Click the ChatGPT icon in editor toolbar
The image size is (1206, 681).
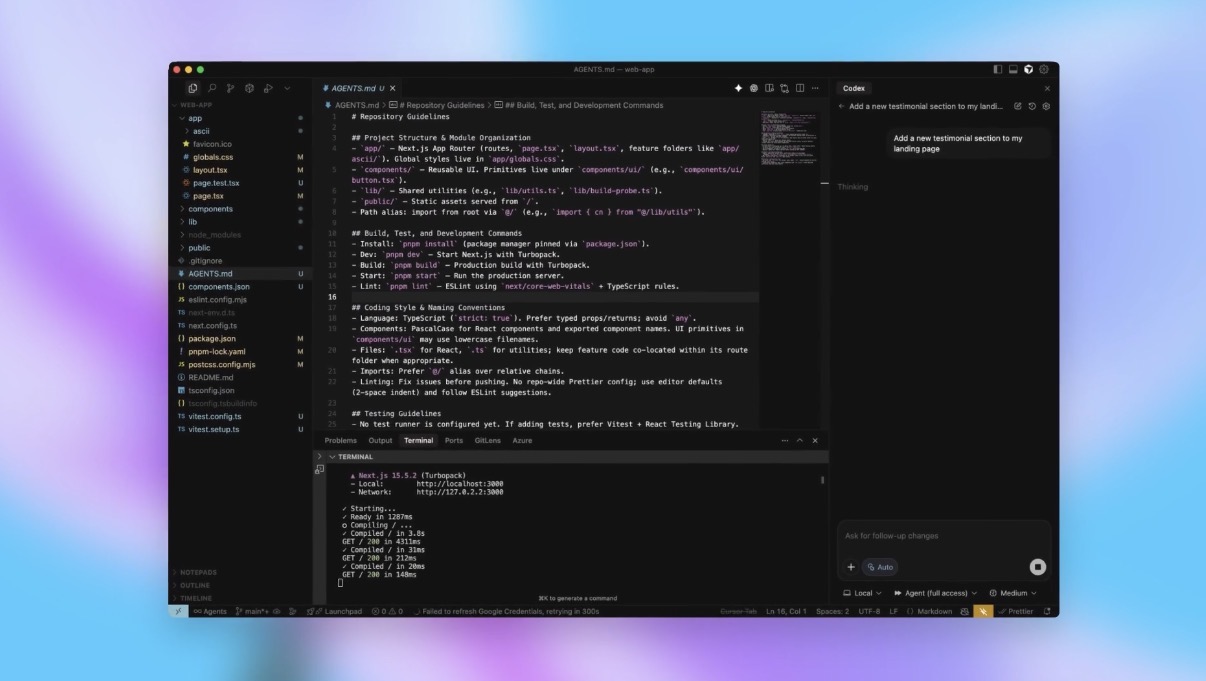[x=754, y=88]
